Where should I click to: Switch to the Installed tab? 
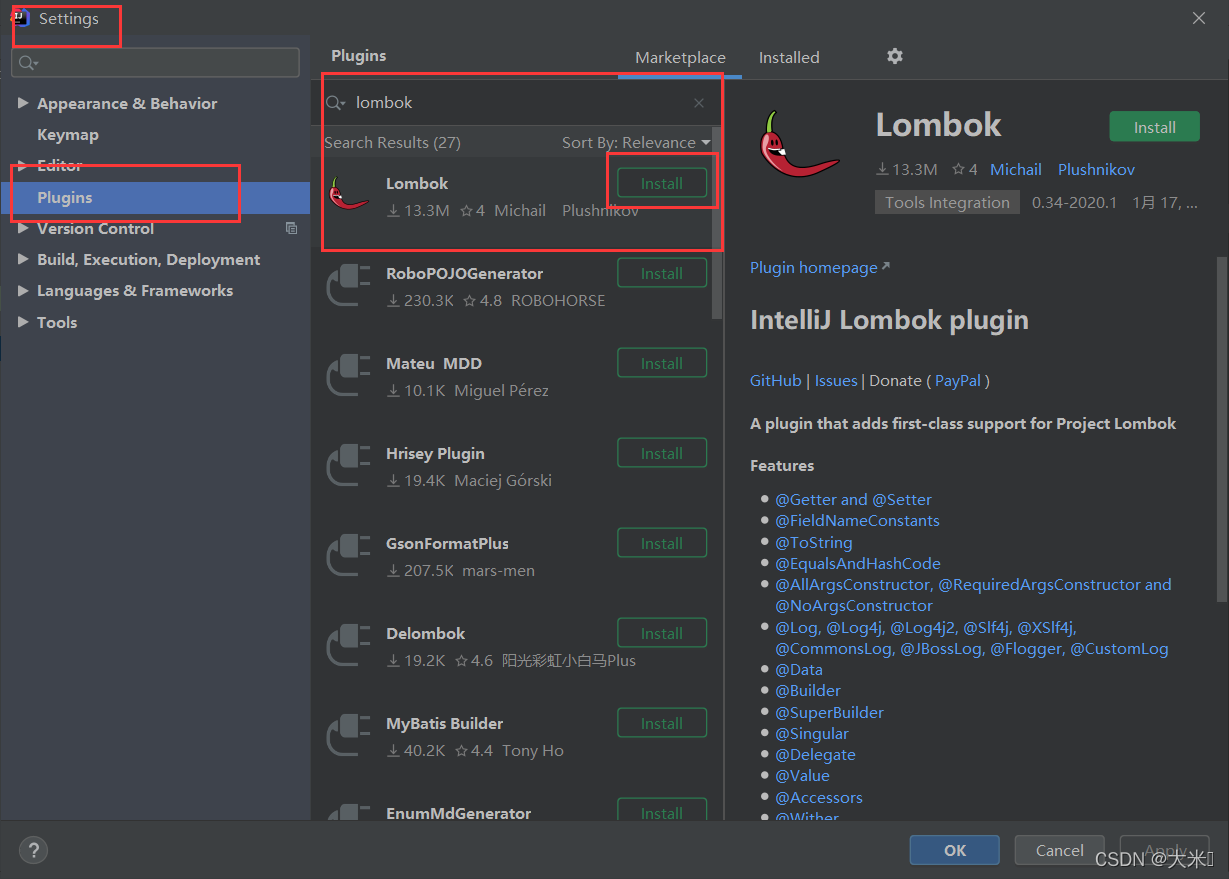pyautogui.click(x=789, y=58)
